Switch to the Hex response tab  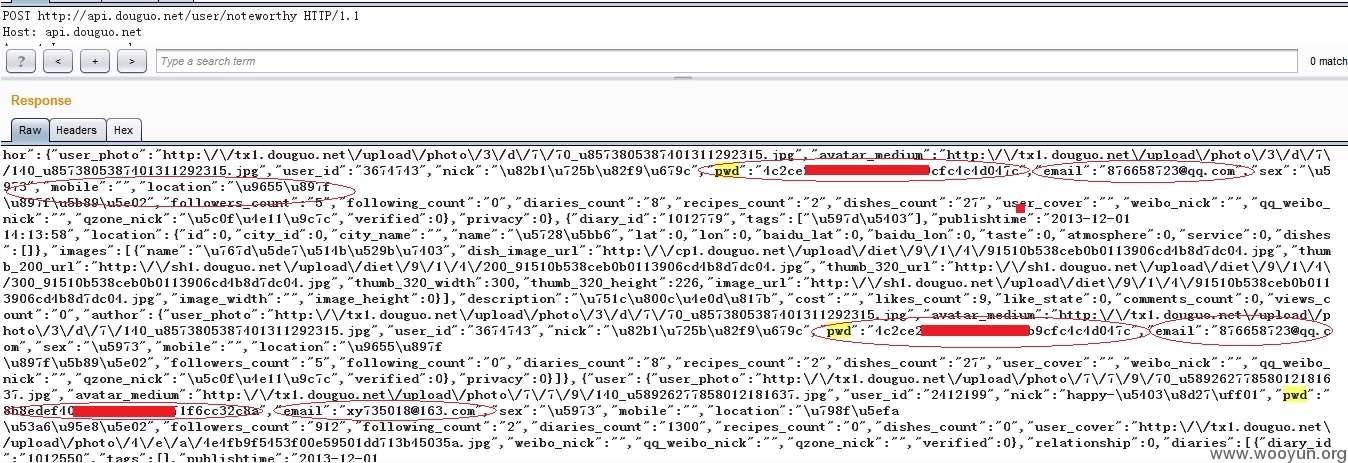click(x=123, y=130)
